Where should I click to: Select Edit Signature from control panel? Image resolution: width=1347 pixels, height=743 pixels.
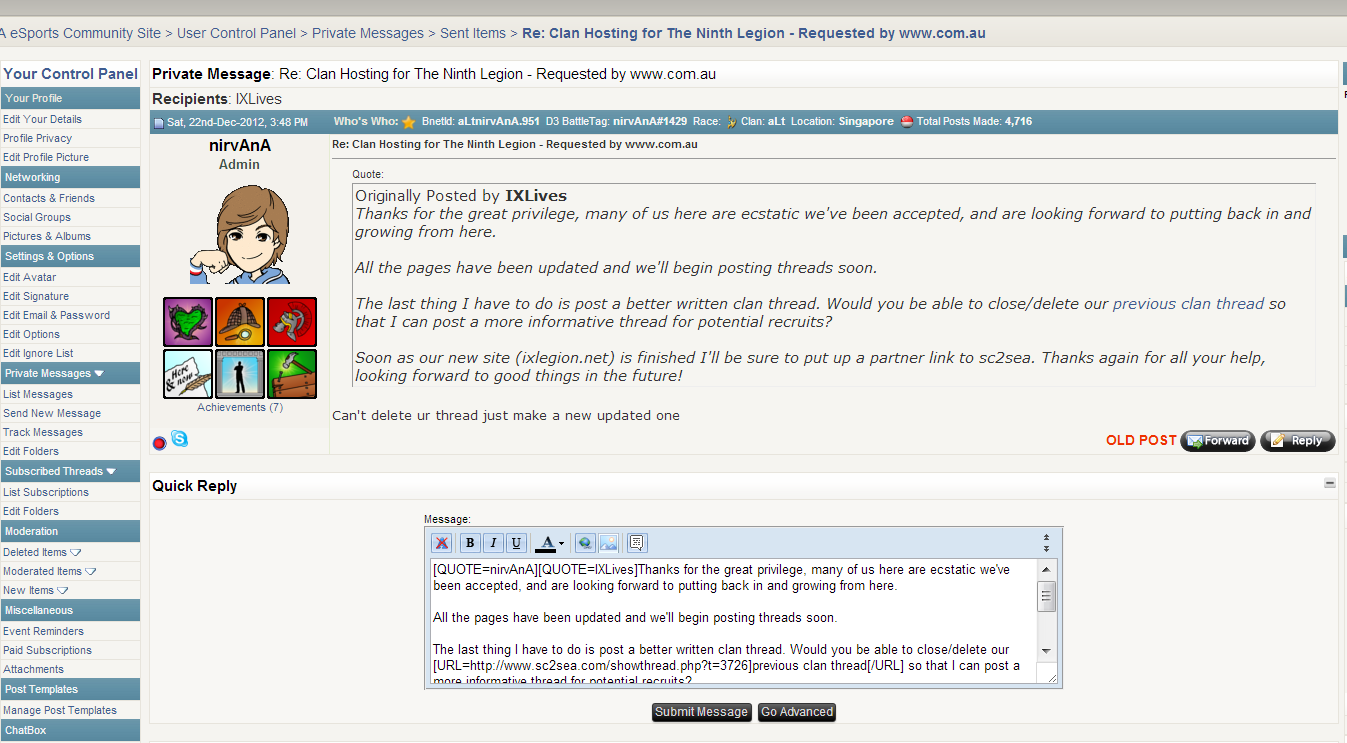36,296
